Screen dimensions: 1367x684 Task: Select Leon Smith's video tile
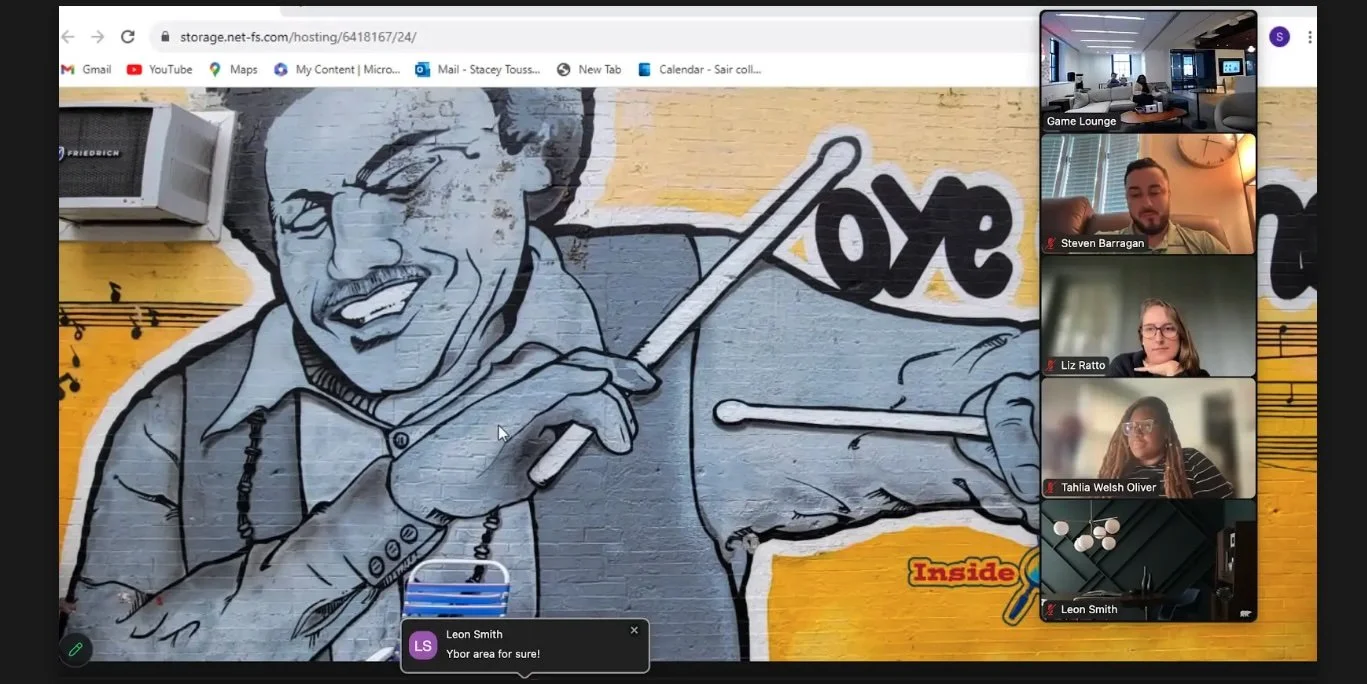tap(1148, 560)
